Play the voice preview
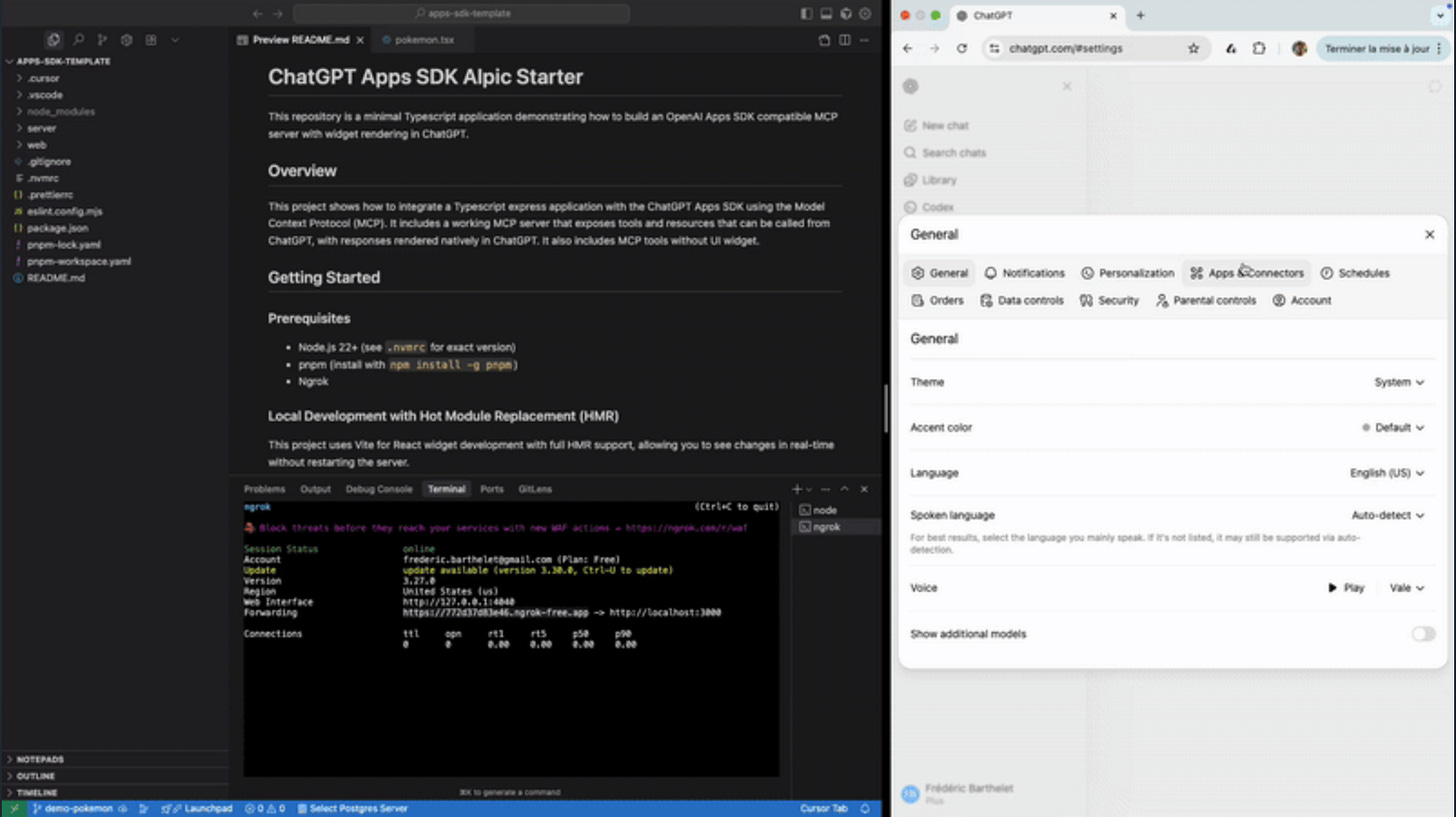The width and height of the screenshot is (1456, 817). [x=1346, y=588]
